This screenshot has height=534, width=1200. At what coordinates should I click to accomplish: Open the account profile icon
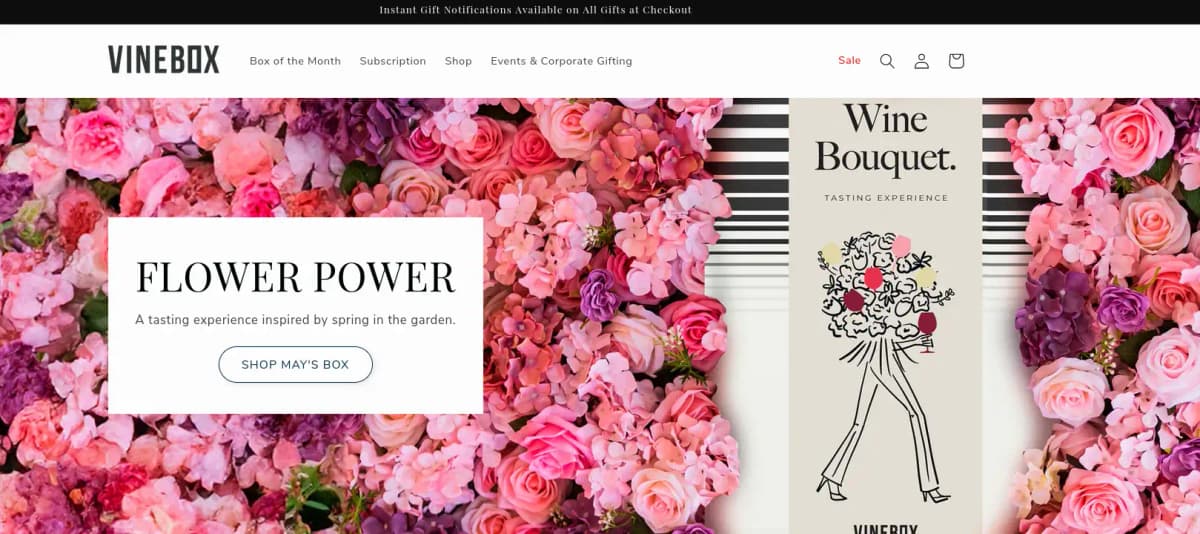(922, 61)
